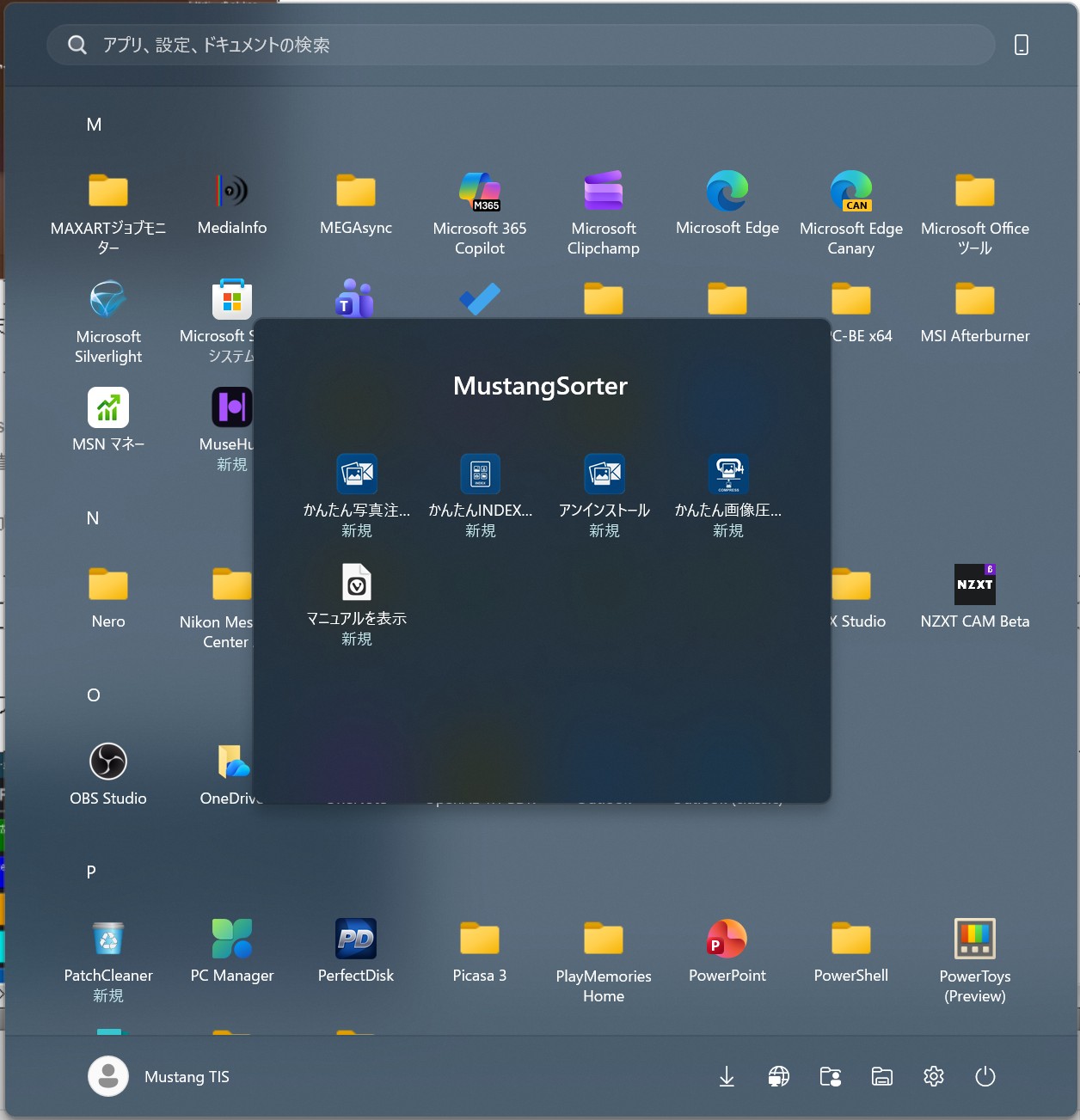Open Settings gear in bottom bar
1080x1120 pixels.
934,1076
